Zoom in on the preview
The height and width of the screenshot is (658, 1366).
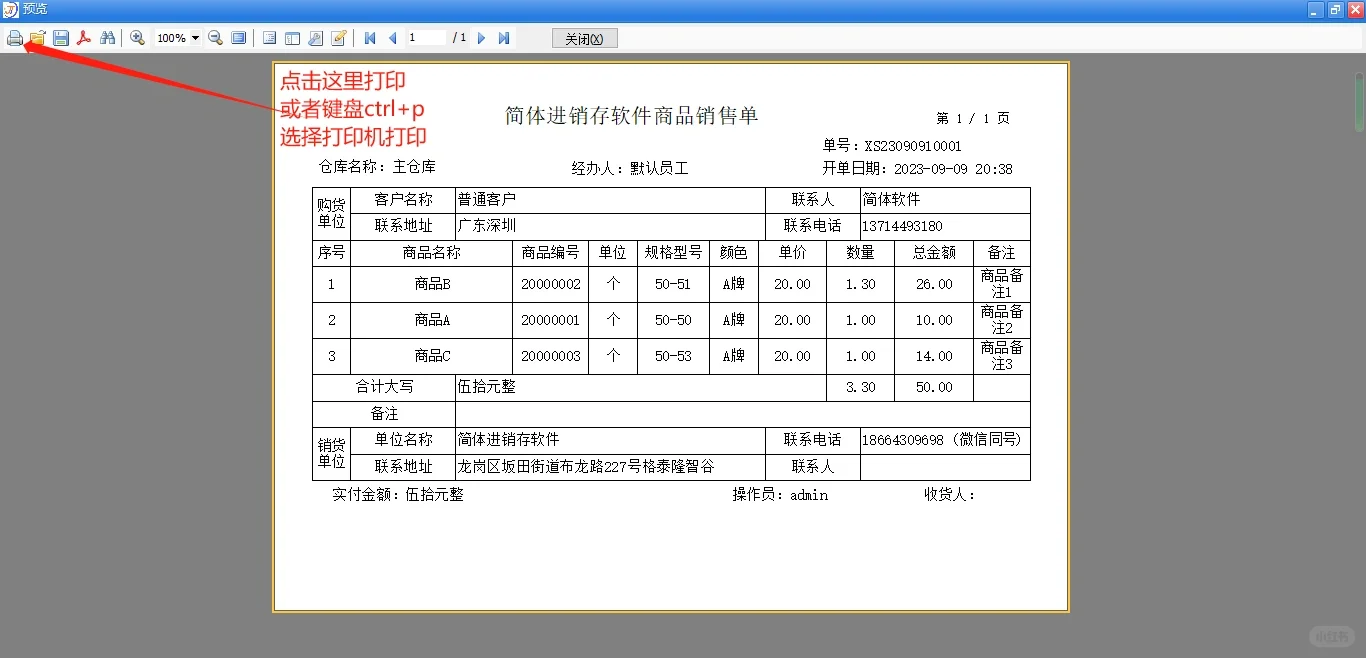tap(137, 38)
